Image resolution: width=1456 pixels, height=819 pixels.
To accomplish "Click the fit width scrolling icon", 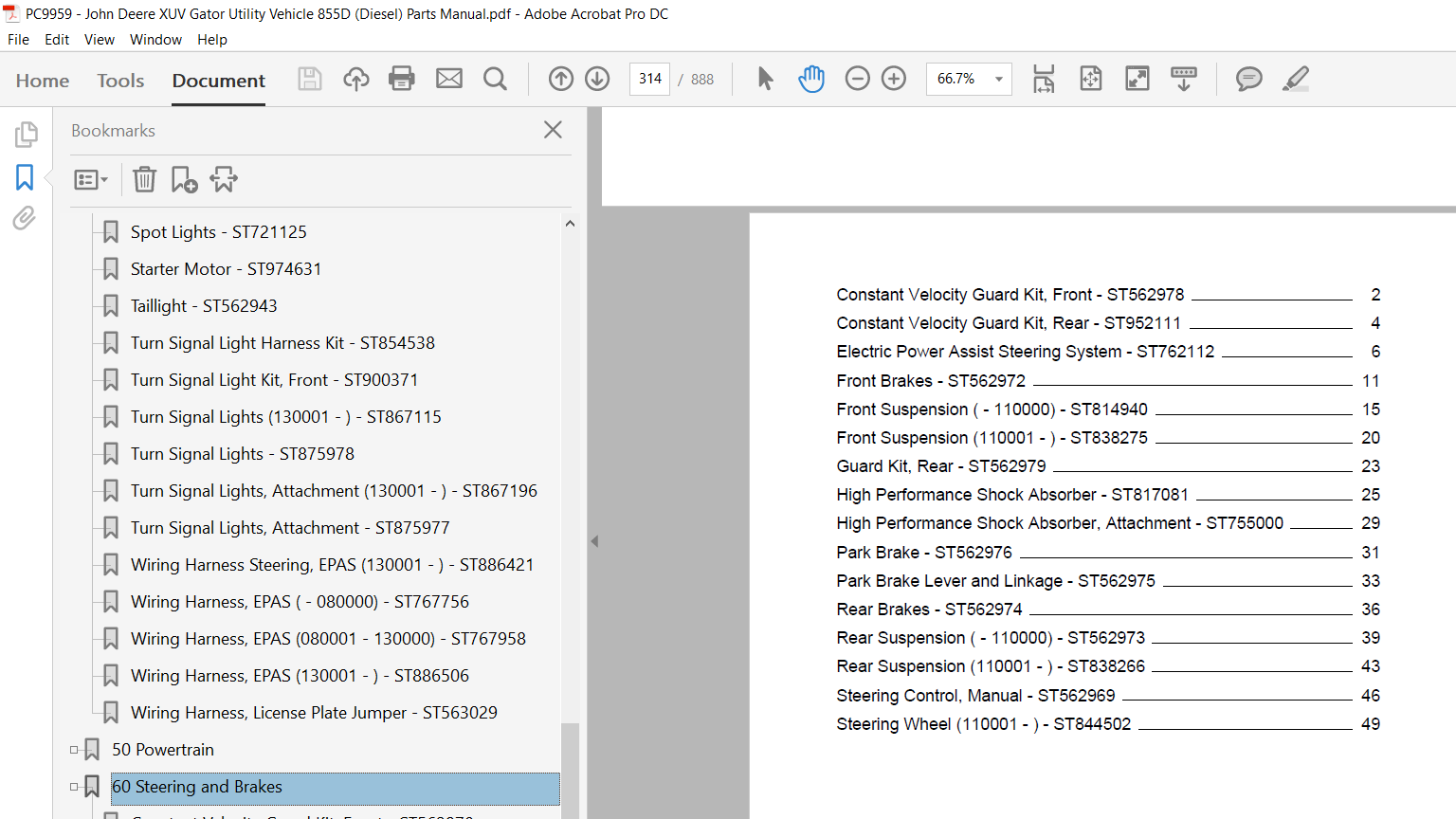I will pyautogui.click(x=1044, y=79).
